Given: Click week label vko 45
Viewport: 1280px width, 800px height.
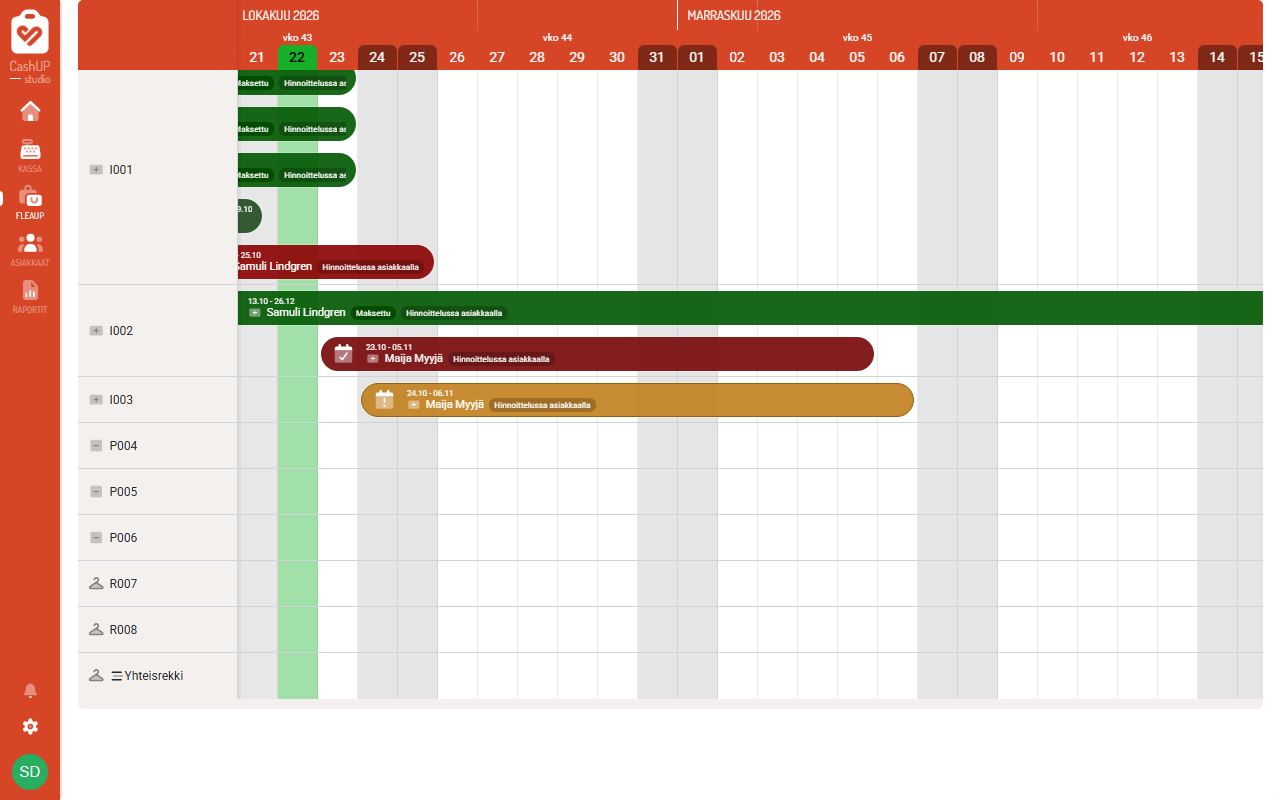Looking at the screenshot, I should (x=857, y=38).
